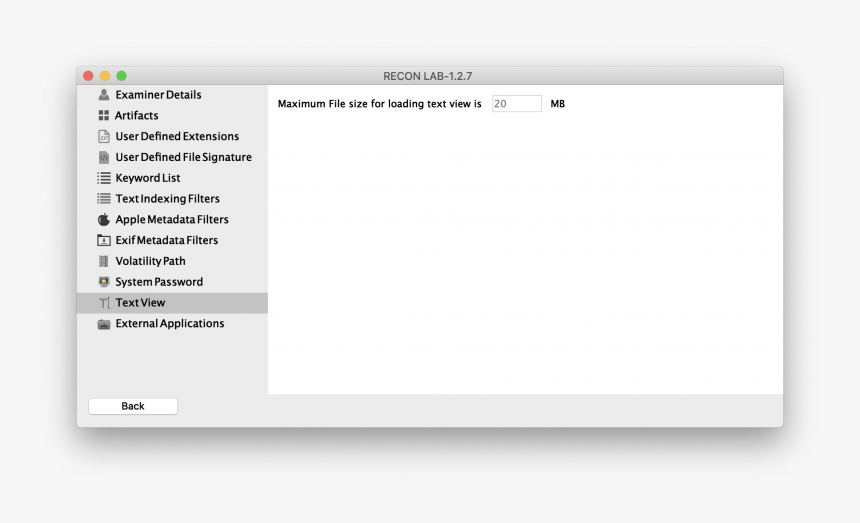This screenshot has width=860, height=523.
Task: Click the Back button
Action: 133,406
